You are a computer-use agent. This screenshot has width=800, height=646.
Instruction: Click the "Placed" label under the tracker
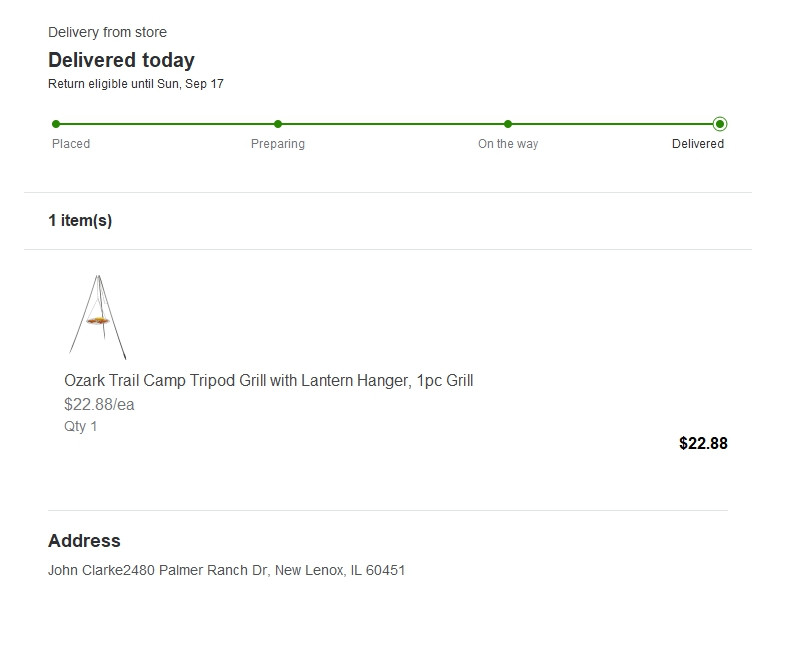click(71, 144)
